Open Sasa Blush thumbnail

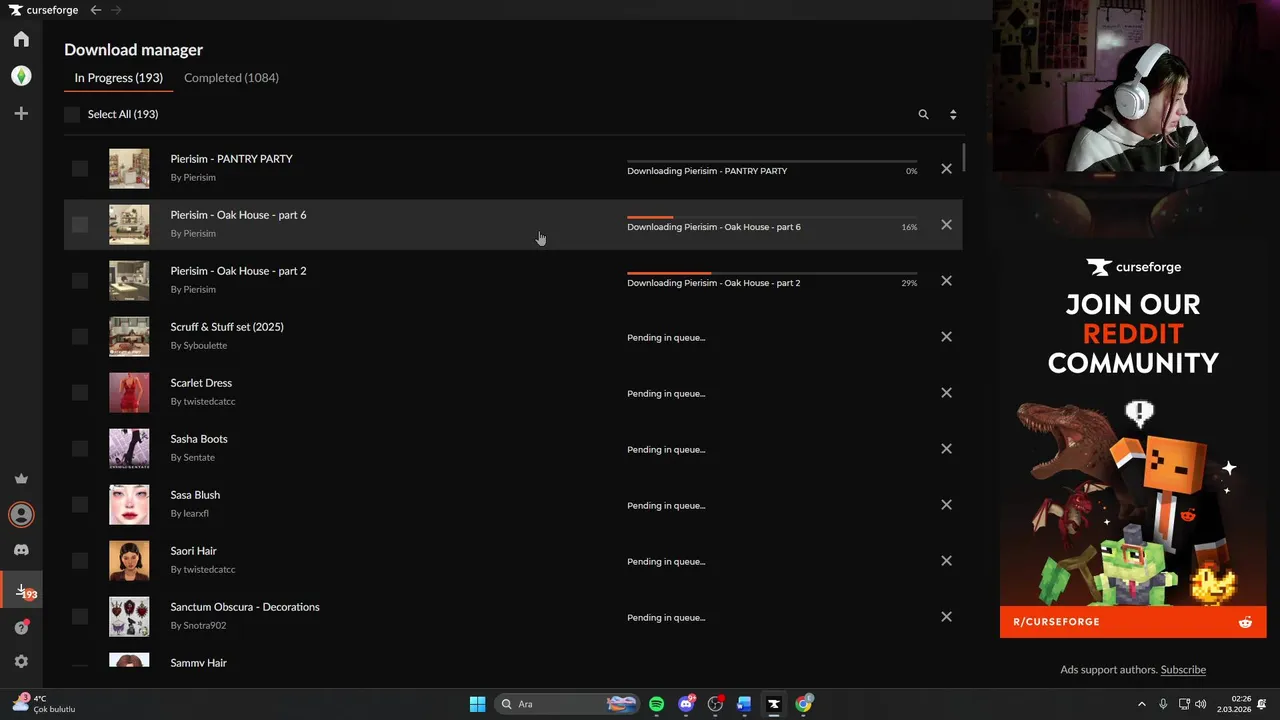[129, 505]
